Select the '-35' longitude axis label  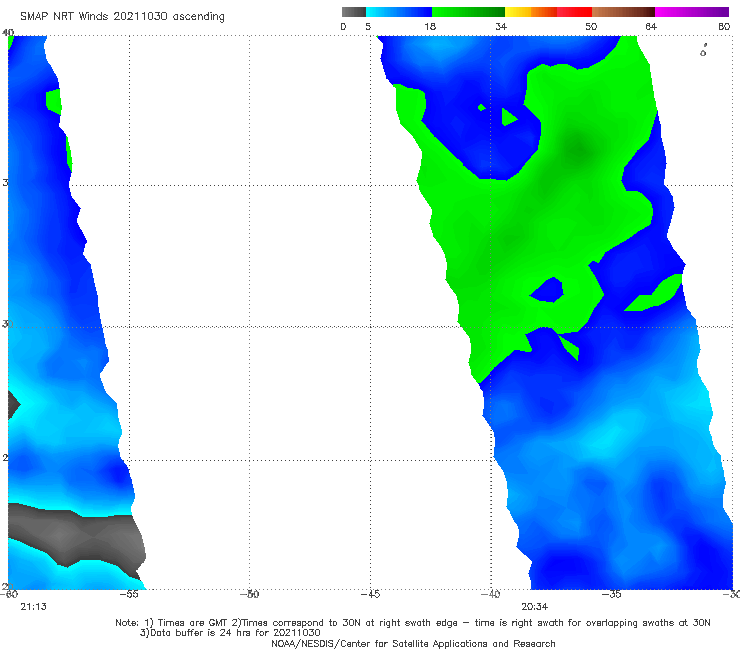pos(611,594)
